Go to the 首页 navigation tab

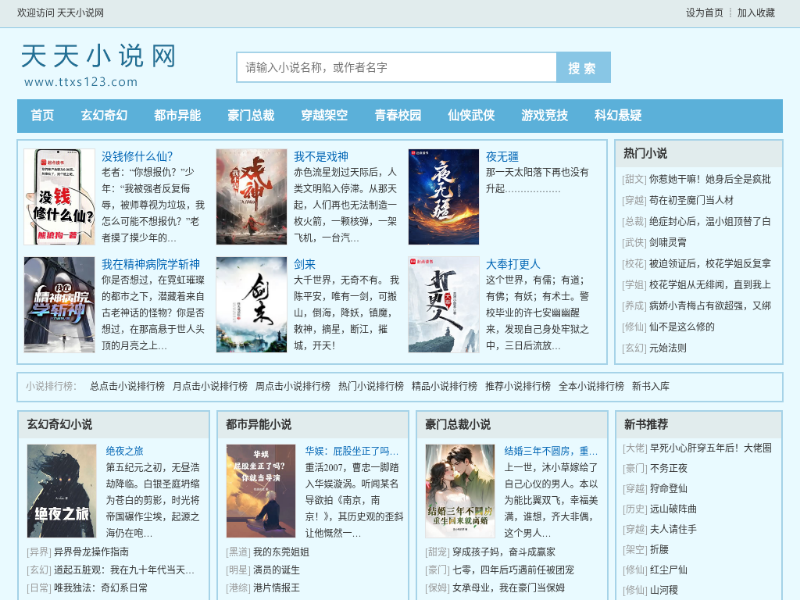click(x=42, y=116)
